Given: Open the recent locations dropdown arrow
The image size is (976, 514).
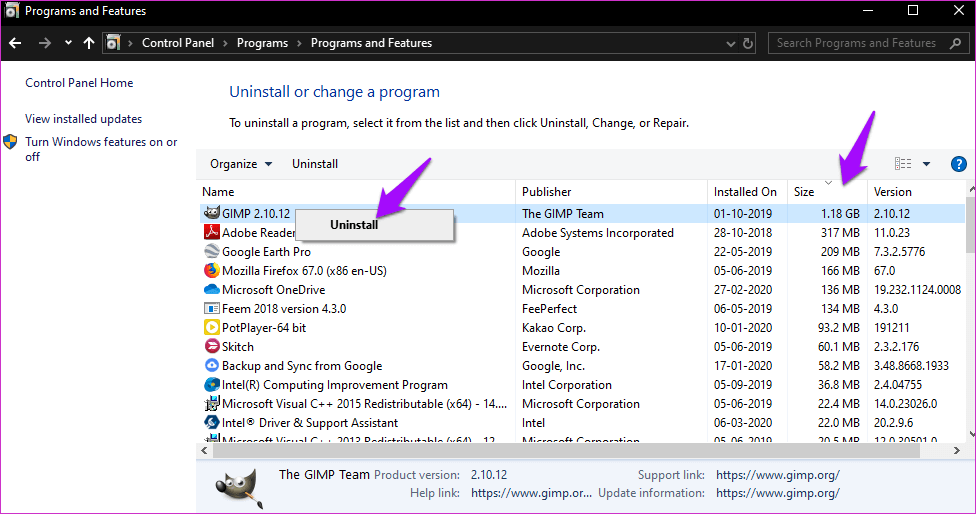Looking at the screenshot, I should tap(68, 43).
